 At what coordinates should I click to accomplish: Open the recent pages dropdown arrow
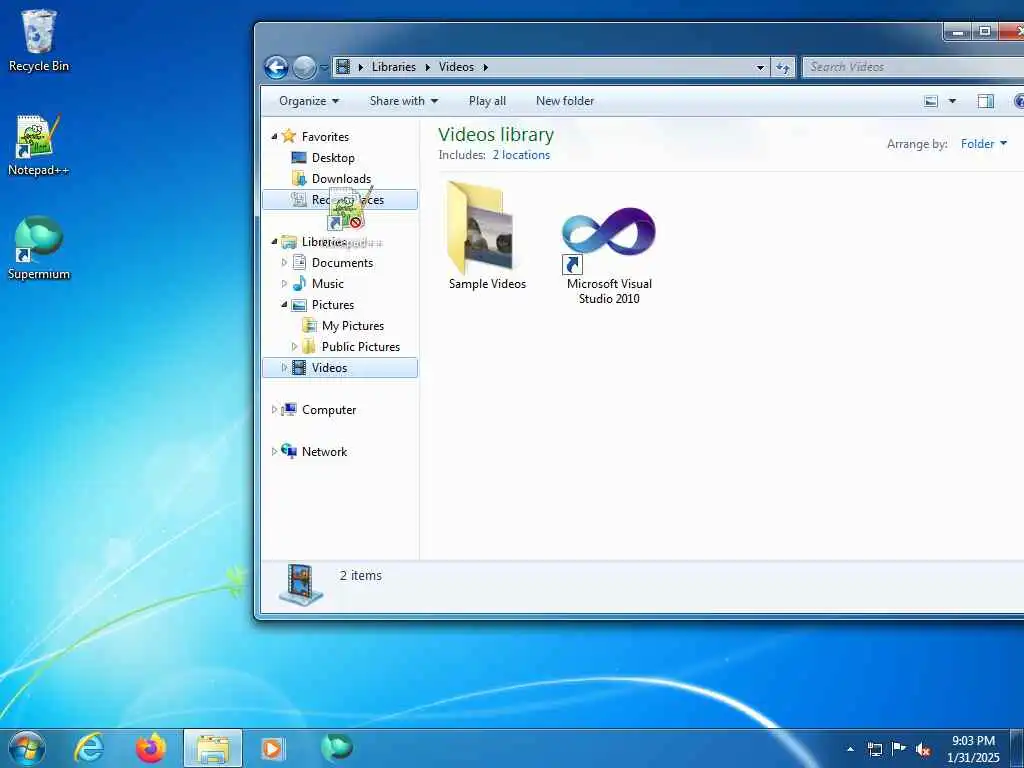(325, 67)
